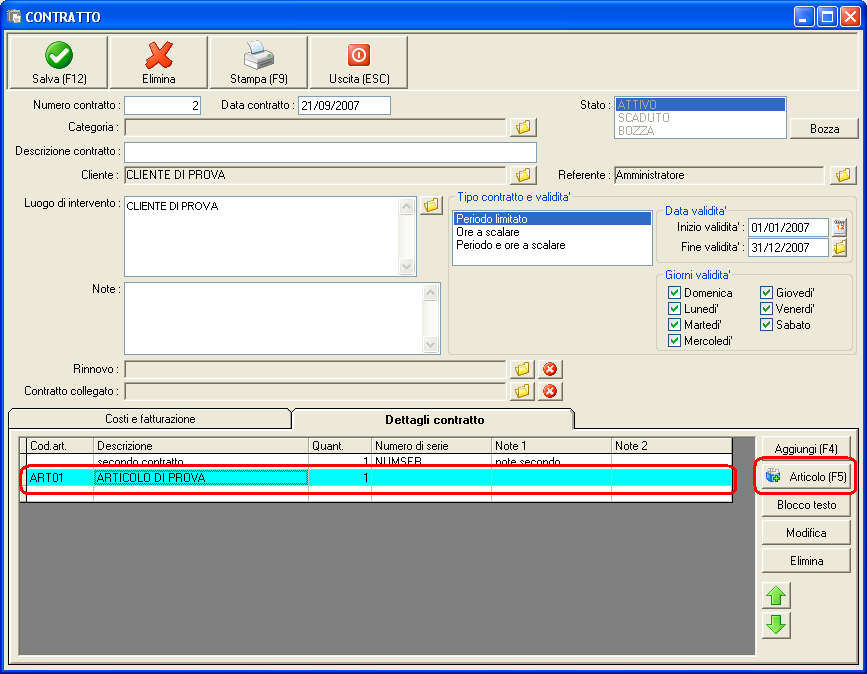Open folder picker for Luogo di intervento
The width and height of the screenshot is (867, 674).
point(431,205)
